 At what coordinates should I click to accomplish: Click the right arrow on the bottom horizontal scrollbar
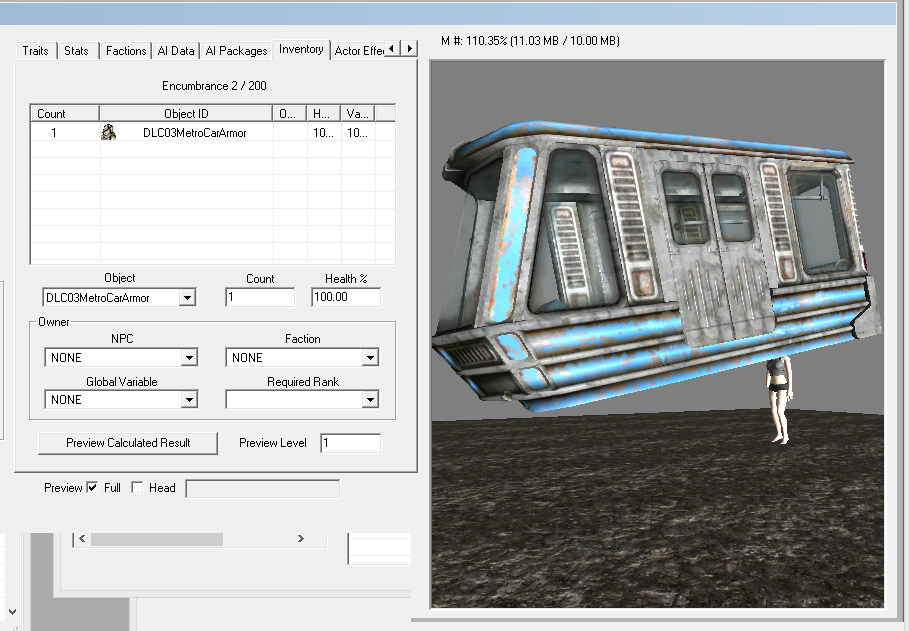click(300, 538)
